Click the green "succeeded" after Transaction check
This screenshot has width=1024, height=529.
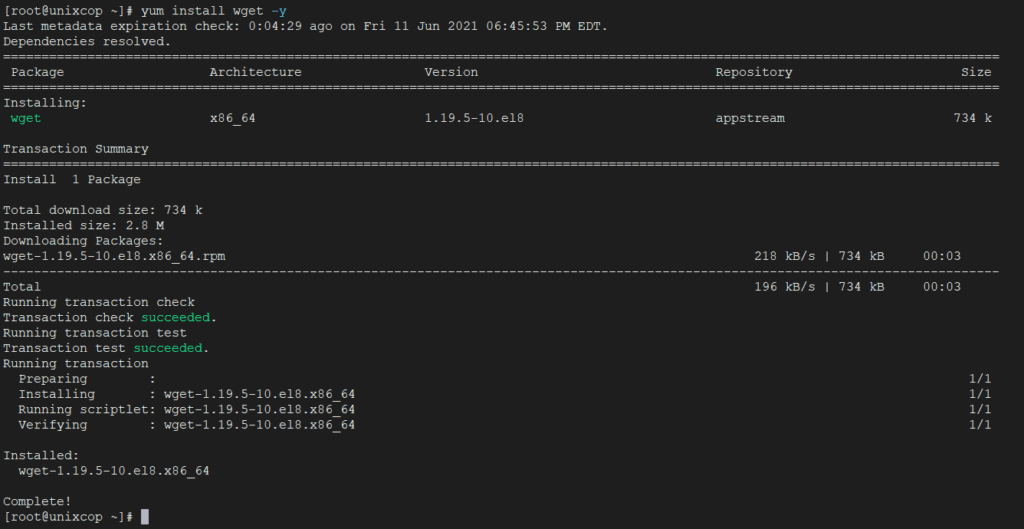(x=176, y=317)
